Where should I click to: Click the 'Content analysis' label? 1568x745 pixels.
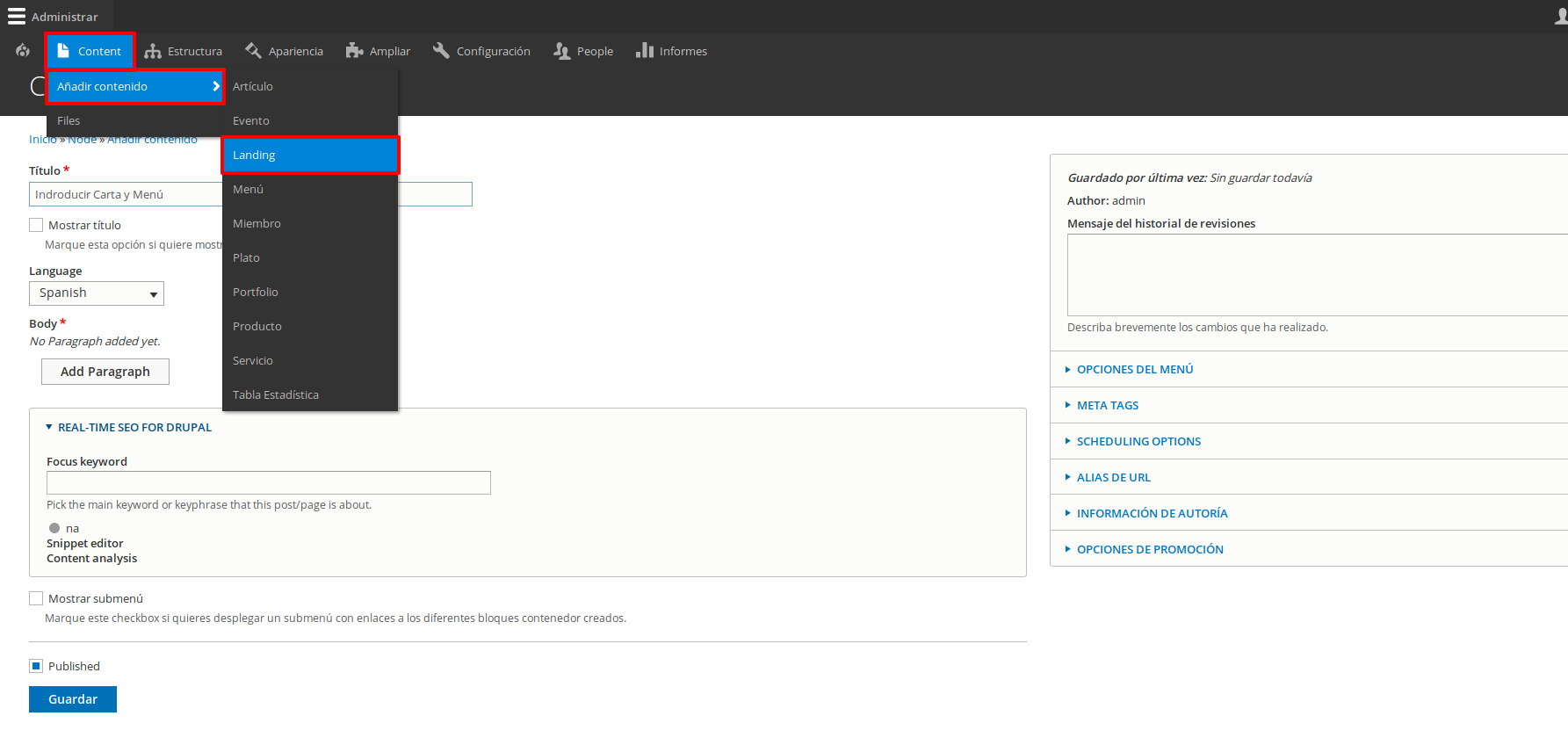tap(92, 559)
